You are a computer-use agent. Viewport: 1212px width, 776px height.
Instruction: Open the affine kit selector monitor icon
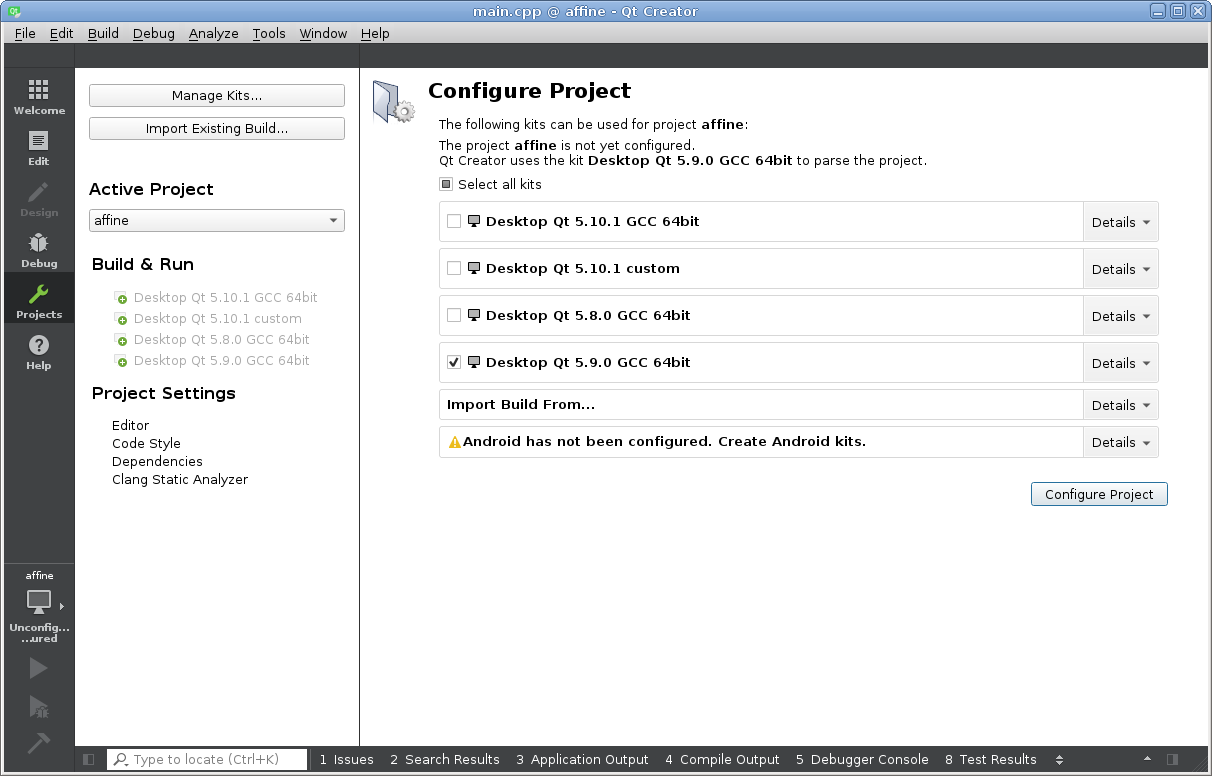[x=39, y=602]
